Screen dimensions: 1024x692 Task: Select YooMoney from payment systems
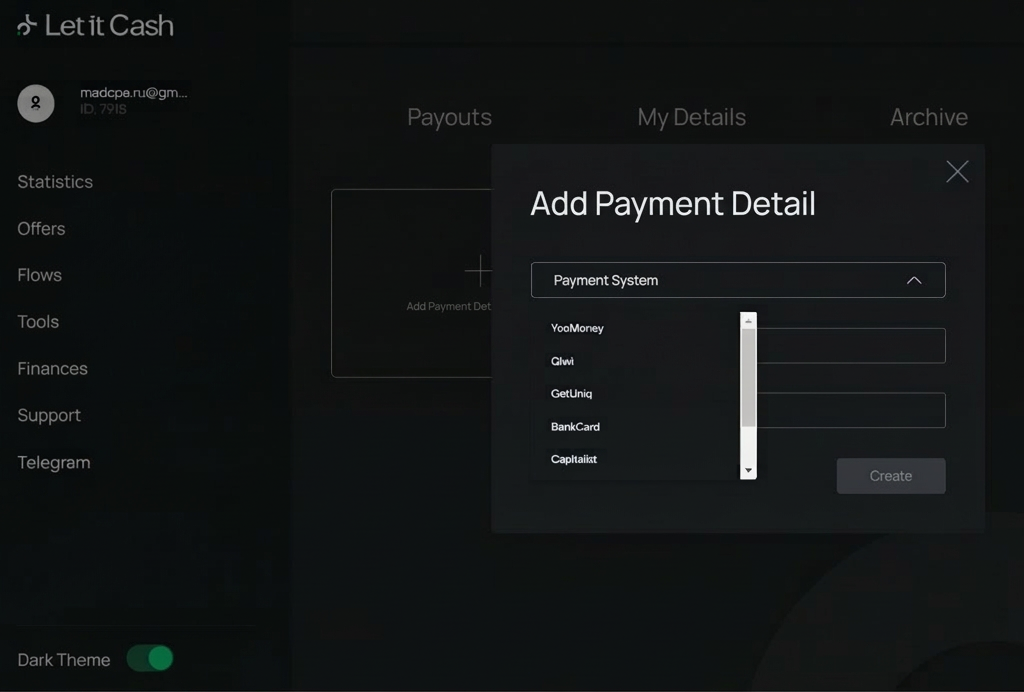(577, 328)
